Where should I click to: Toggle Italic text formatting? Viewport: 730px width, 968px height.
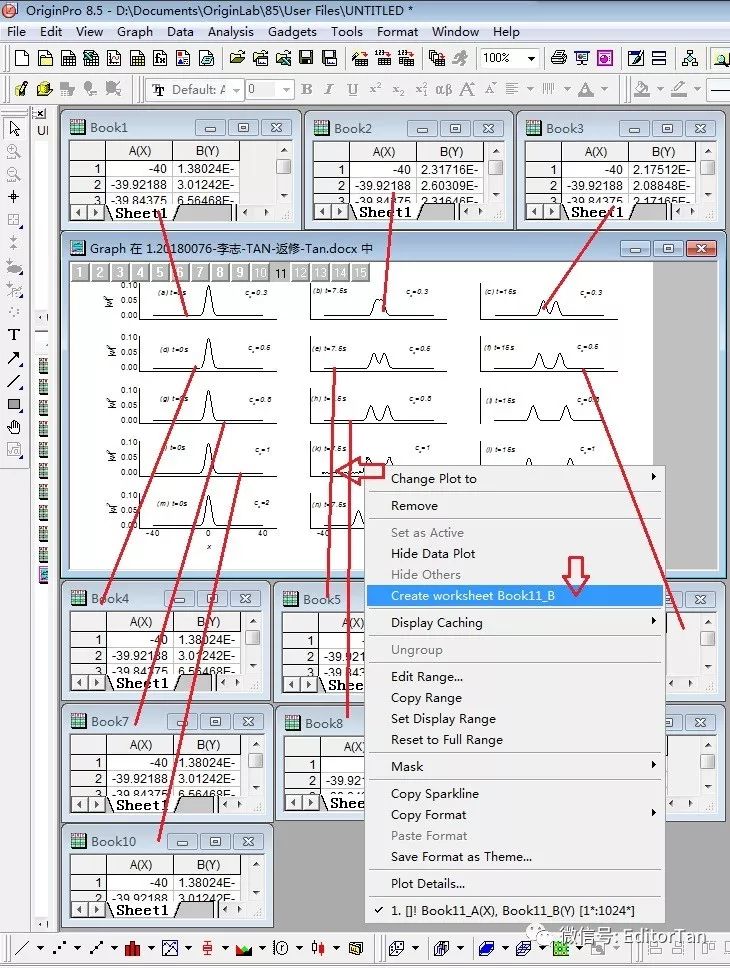pyautogui.click(x=329, y=90)
